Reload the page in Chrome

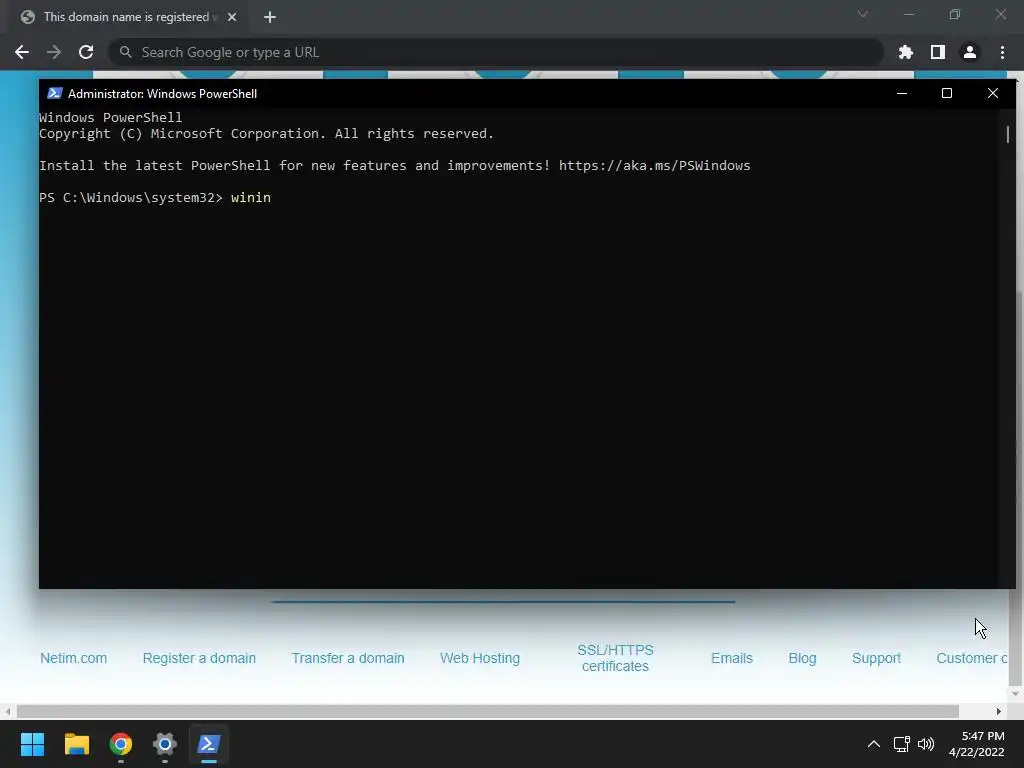click(x=86, y=52)
